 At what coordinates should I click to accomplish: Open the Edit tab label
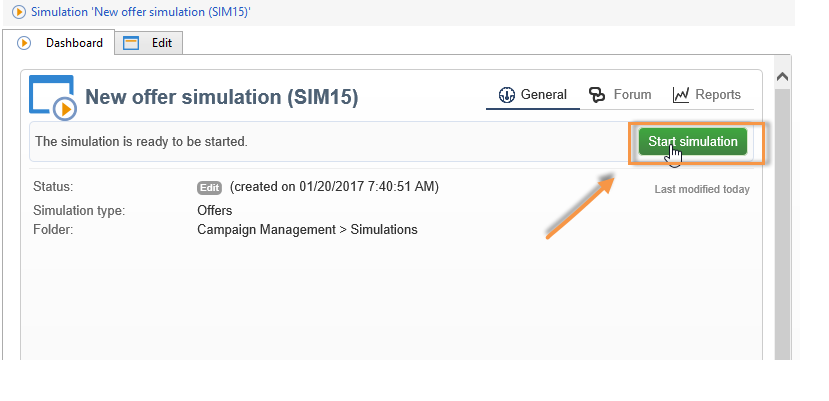pos(162,44)
